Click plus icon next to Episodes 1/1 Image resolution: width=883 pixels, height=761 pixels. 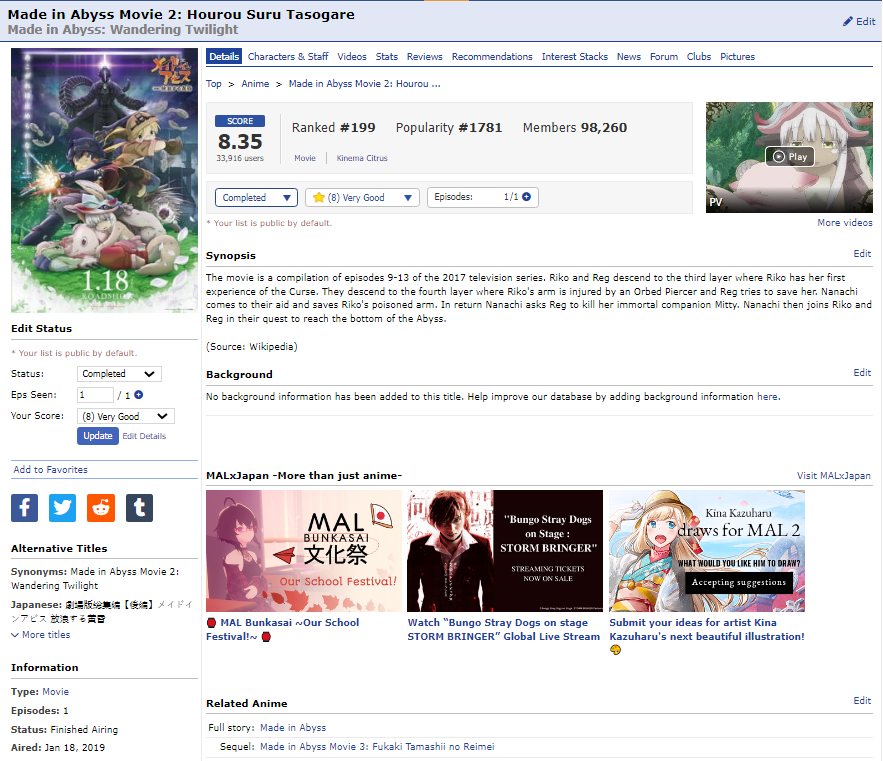tap(527, 197)
